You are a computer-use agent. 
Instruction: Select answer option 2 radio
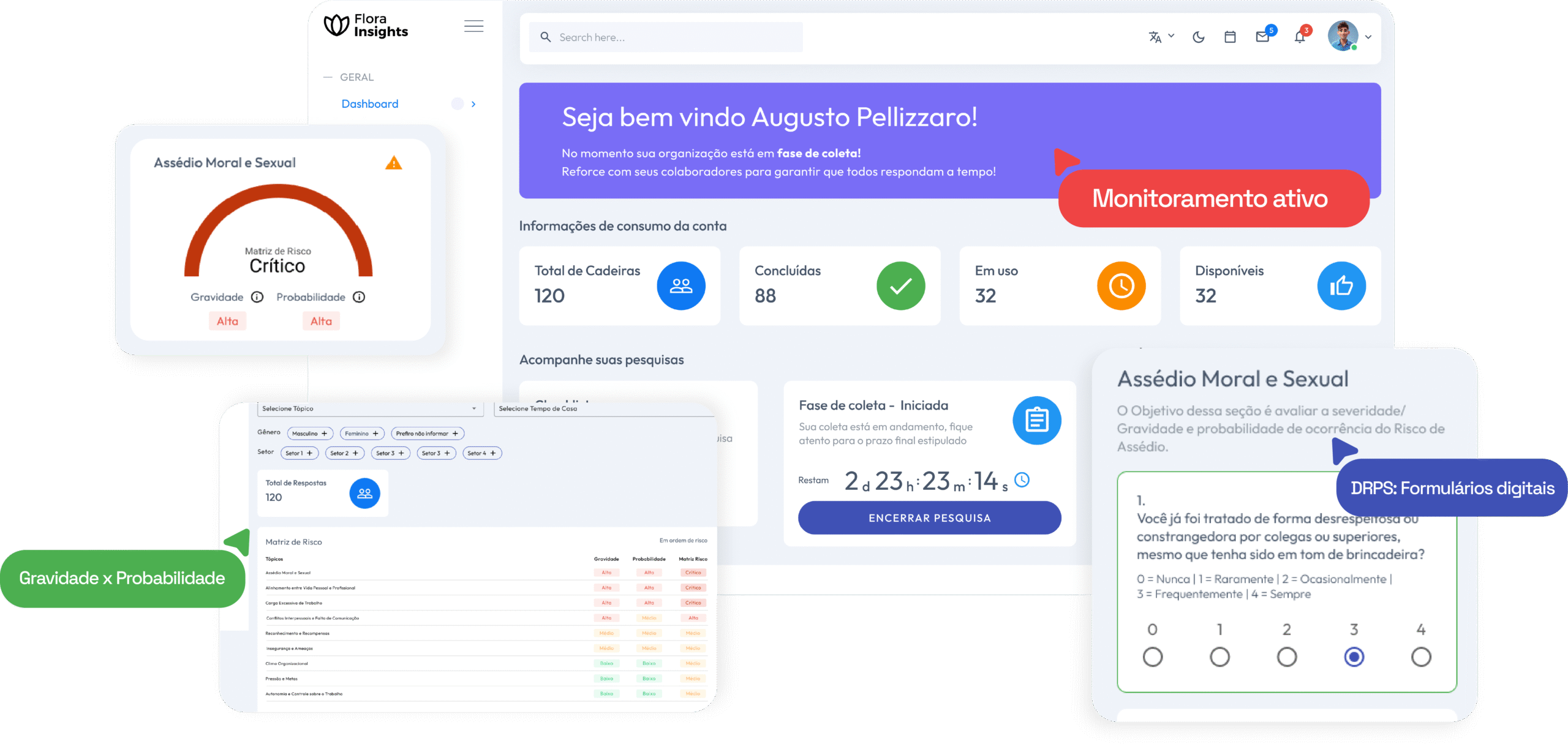(x=1286, y=657)
